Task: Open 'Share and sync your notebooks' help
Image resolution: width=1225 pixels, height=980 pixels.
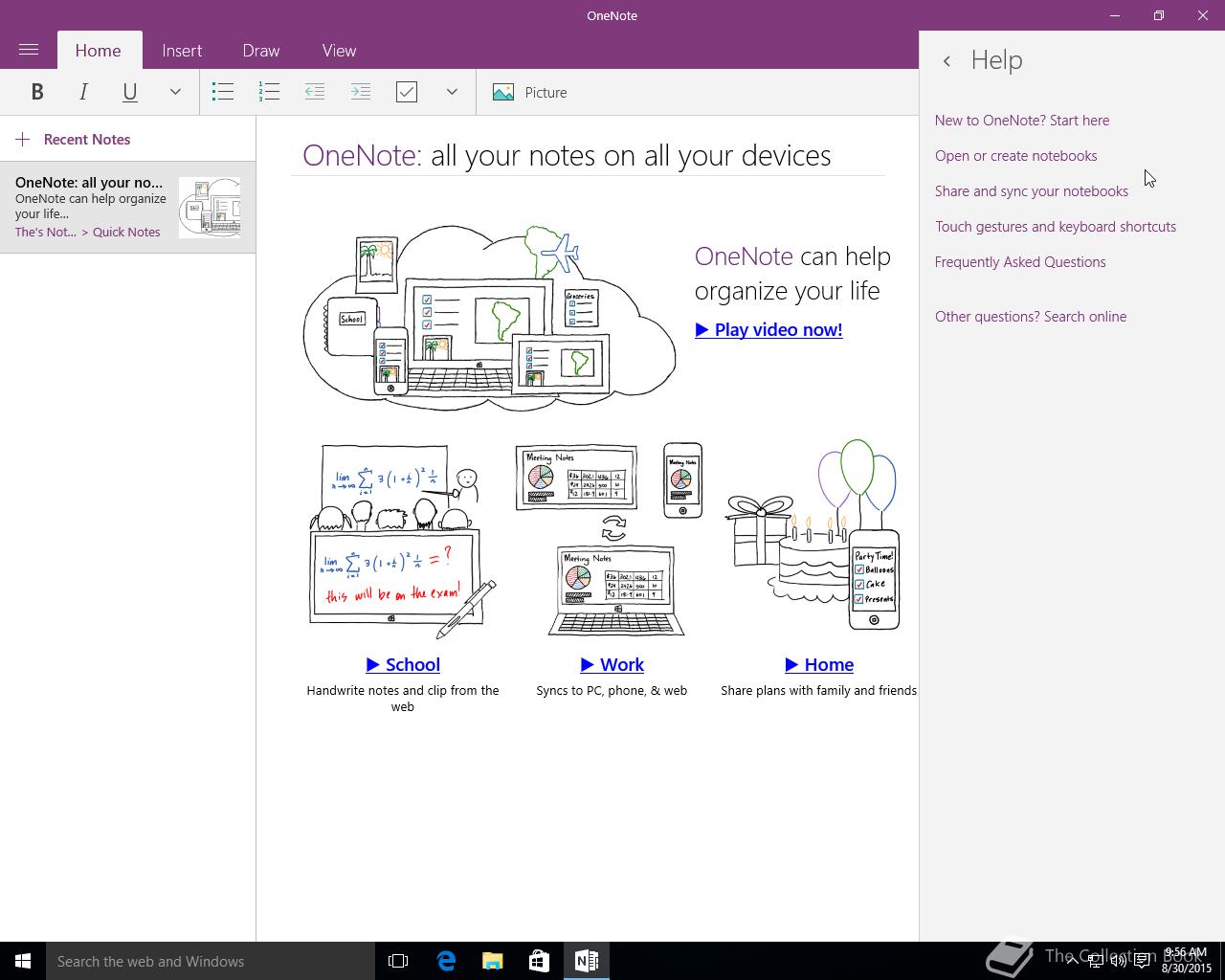Action: (x=1031, y=191)
